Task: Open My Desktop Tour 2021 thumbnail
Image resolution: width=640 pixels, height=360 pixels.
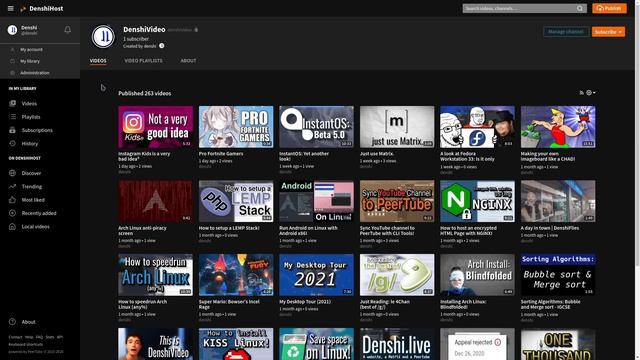Action: click(316, 275)
